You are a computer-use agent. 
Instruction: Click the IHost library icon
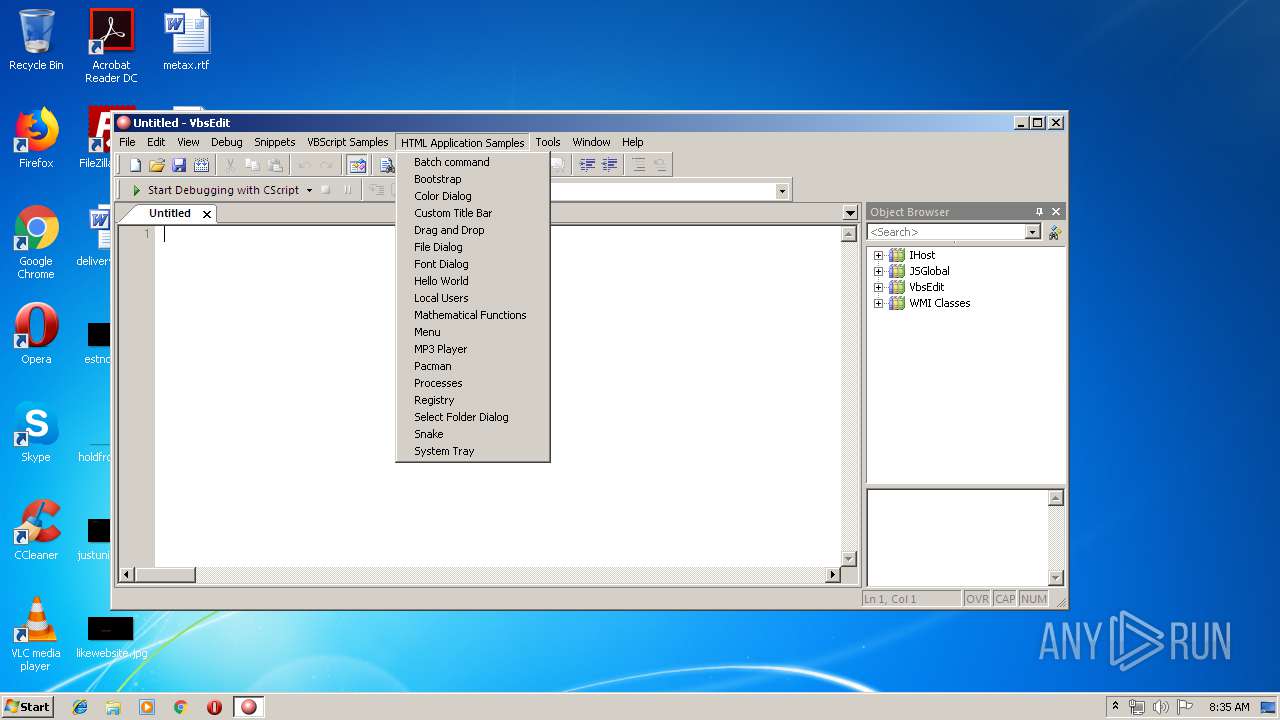click(897, 255)
